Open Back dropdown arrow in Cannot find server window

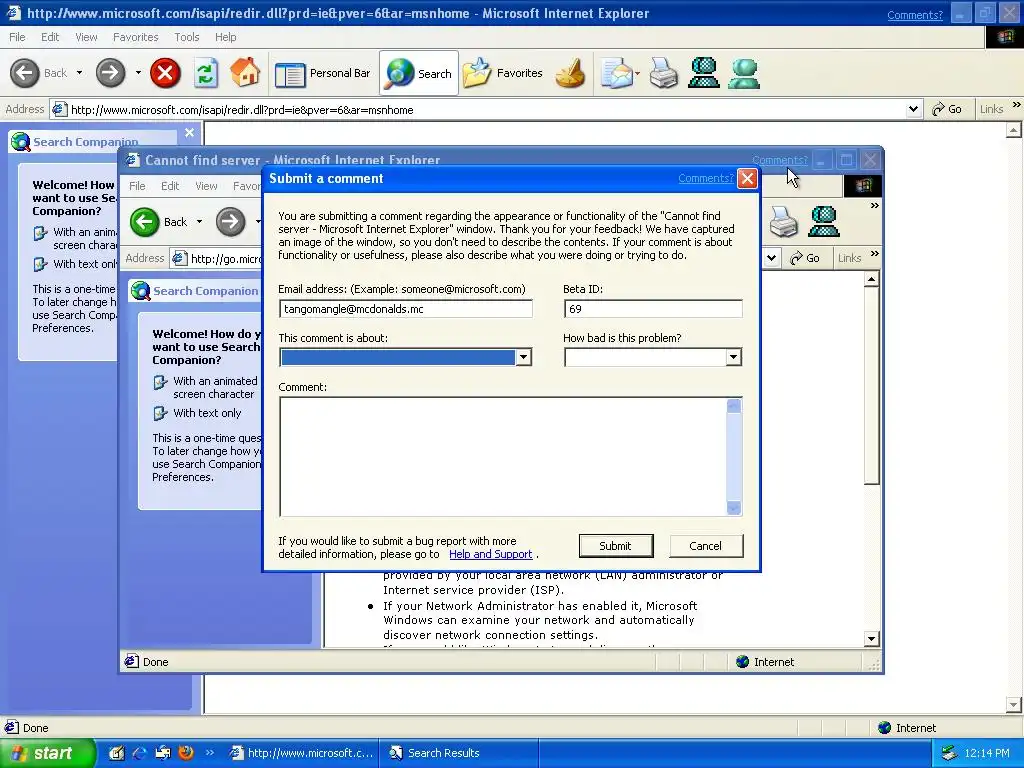coord(199,222)
